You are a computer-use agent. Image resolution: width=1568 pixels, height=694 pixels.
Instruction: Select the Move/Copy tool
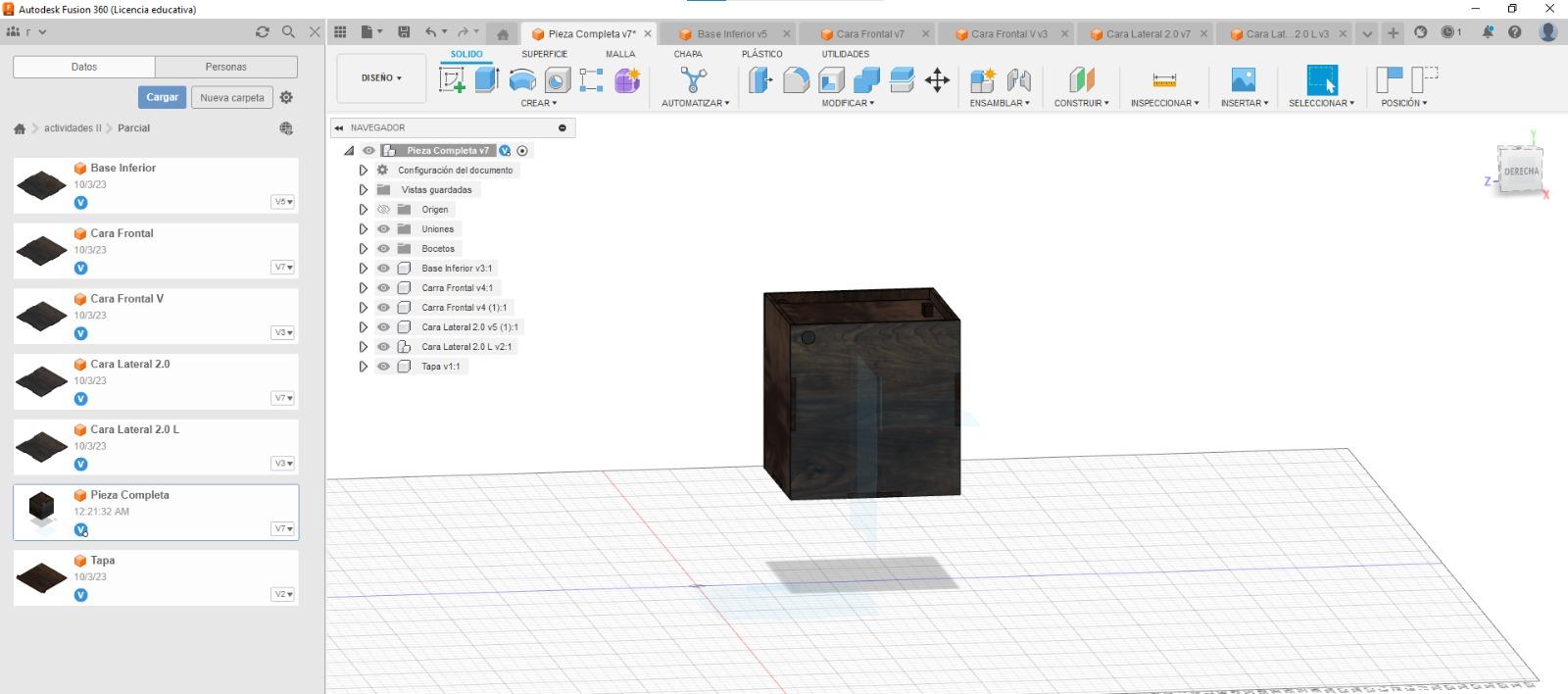click(x=937, y=80)
